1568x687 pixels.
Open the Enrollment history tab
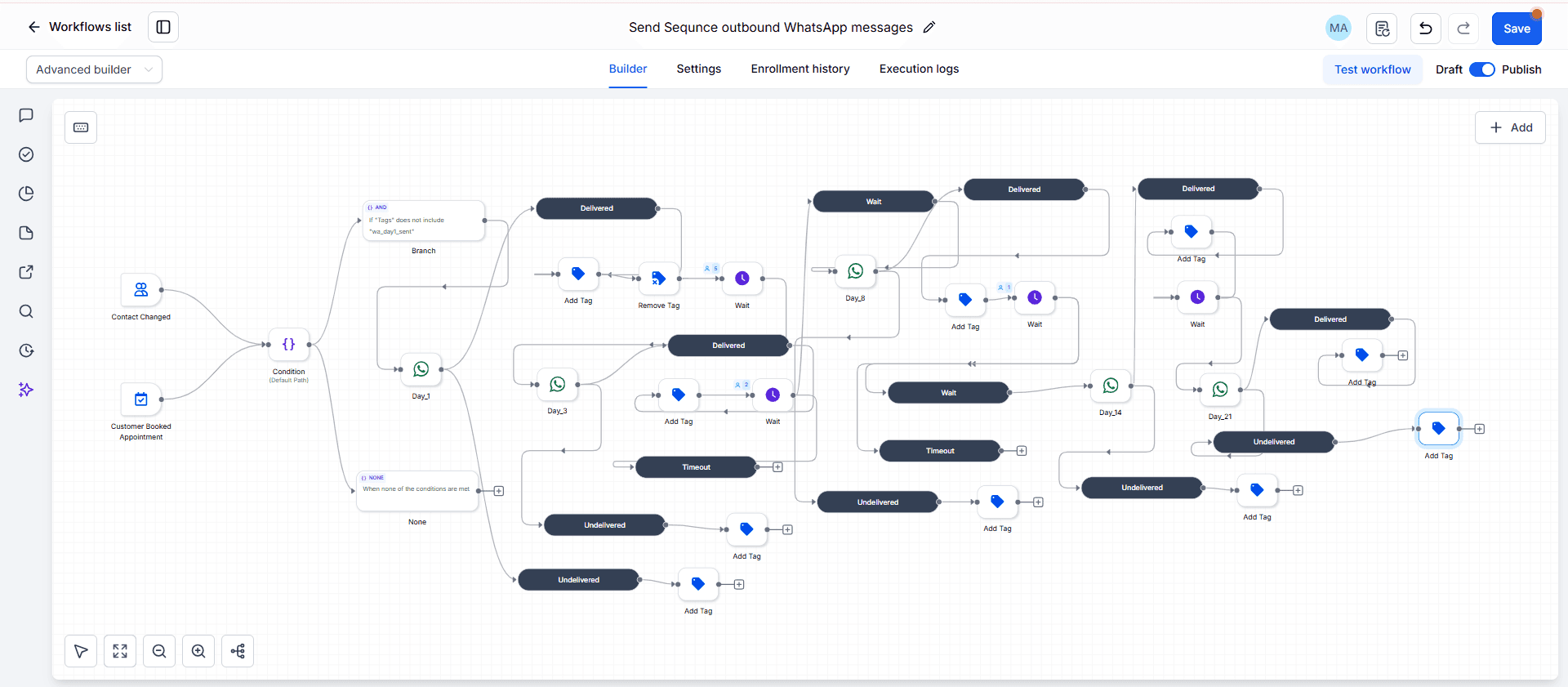(x=800, y=69)
